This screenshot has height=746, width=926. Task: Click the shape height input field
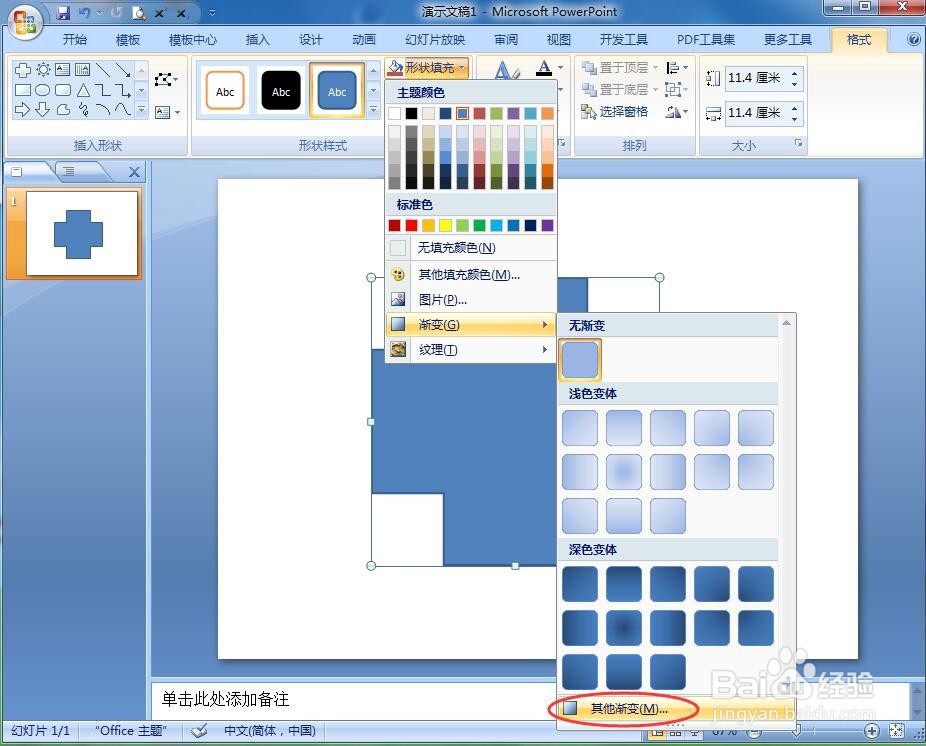coord(756,77)
